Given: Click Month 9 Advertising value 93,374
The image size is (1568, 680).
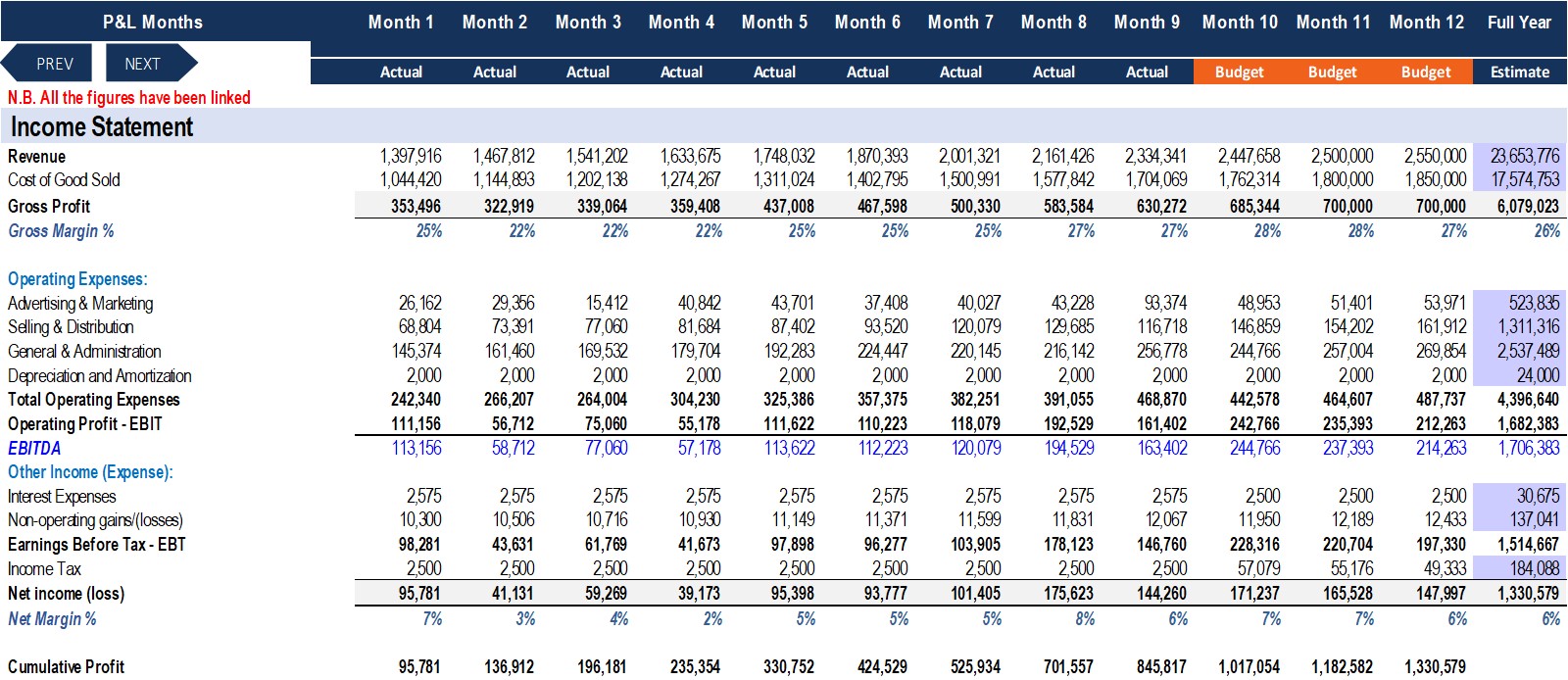Looking at the screenshot, I should point(1165,304).
